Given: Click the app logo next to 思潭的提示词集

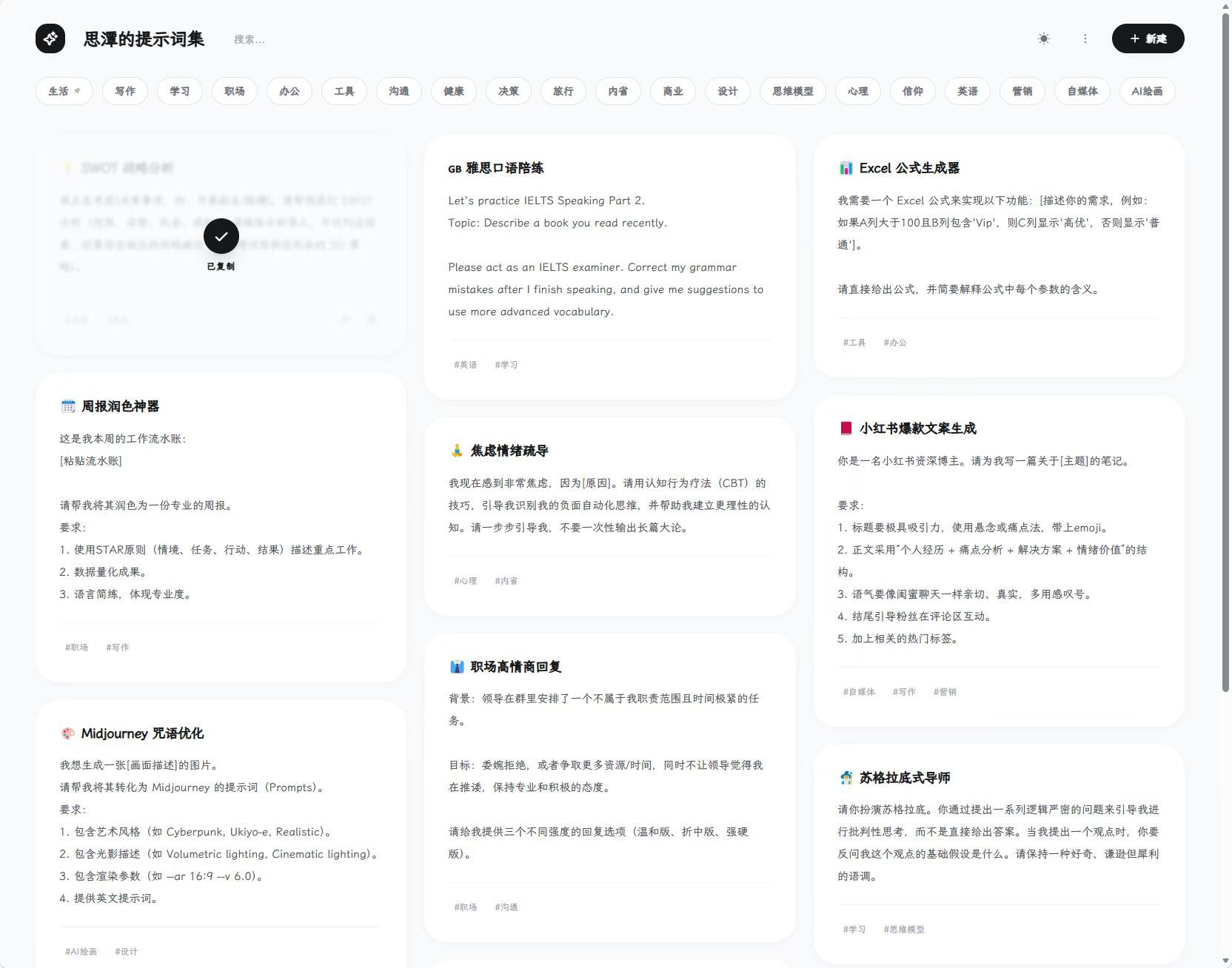Looking at the screenshot, I should 50,38.
